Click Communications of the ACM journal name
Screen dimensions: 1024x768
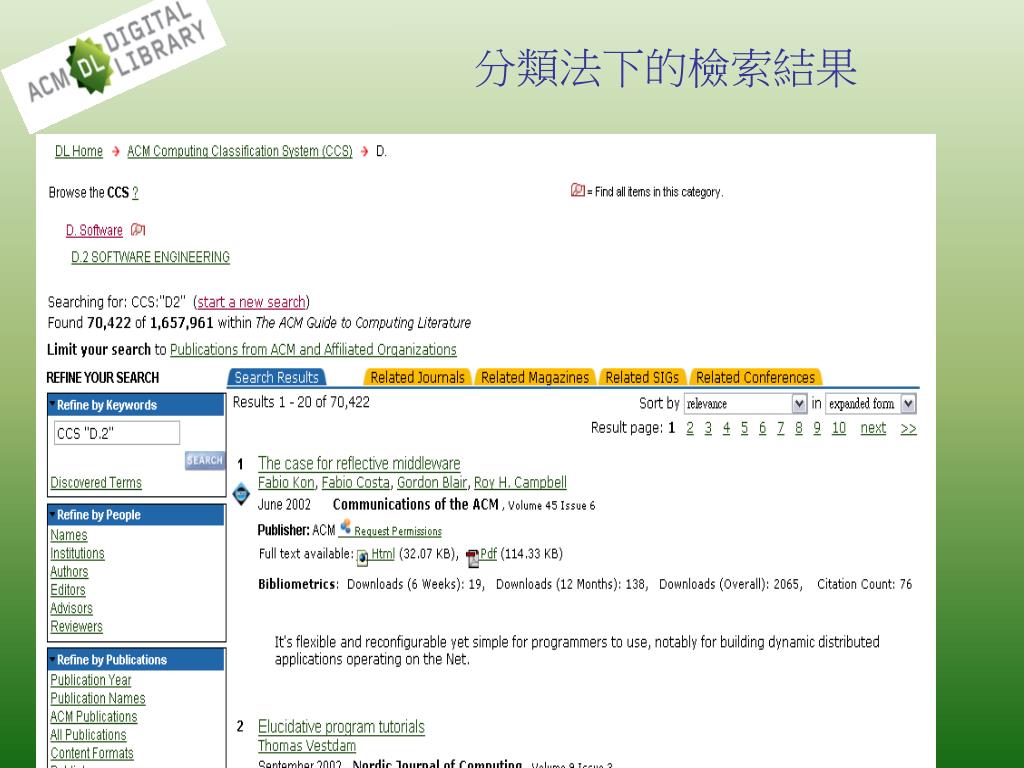415,504
